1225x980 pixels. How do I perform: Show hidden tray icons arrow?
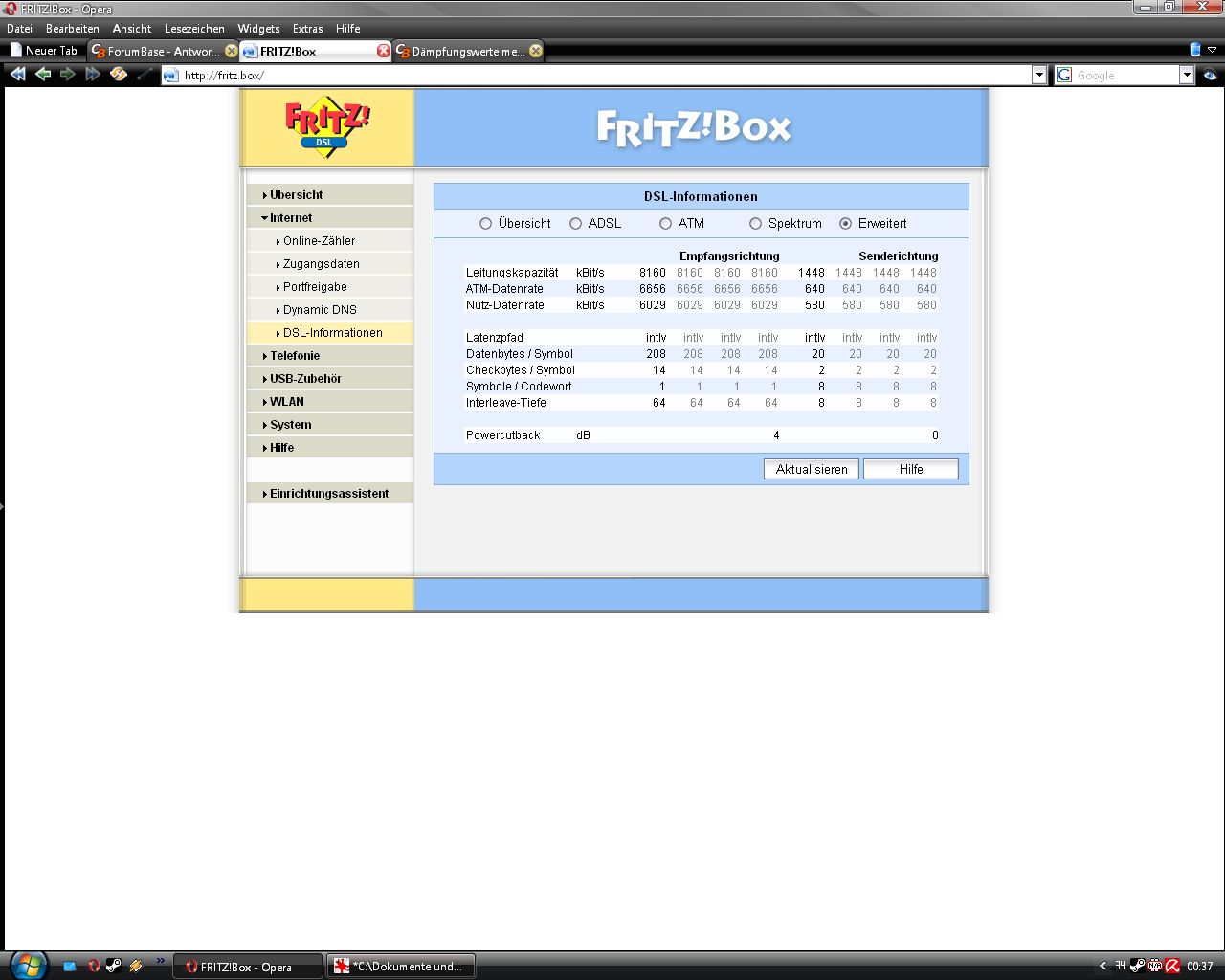pos(1102,966)
